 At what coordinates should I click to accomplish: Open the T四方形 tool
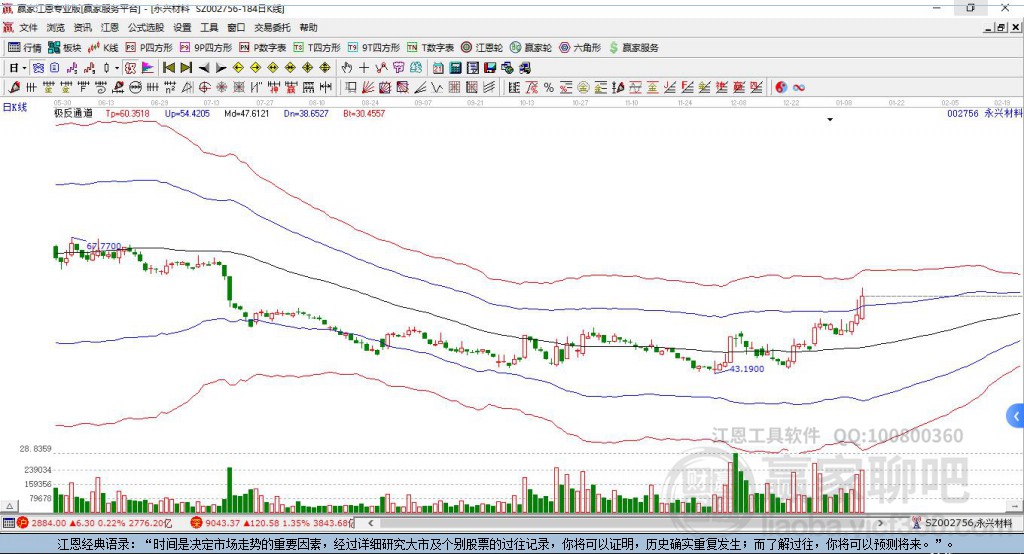tap(317, 48)
